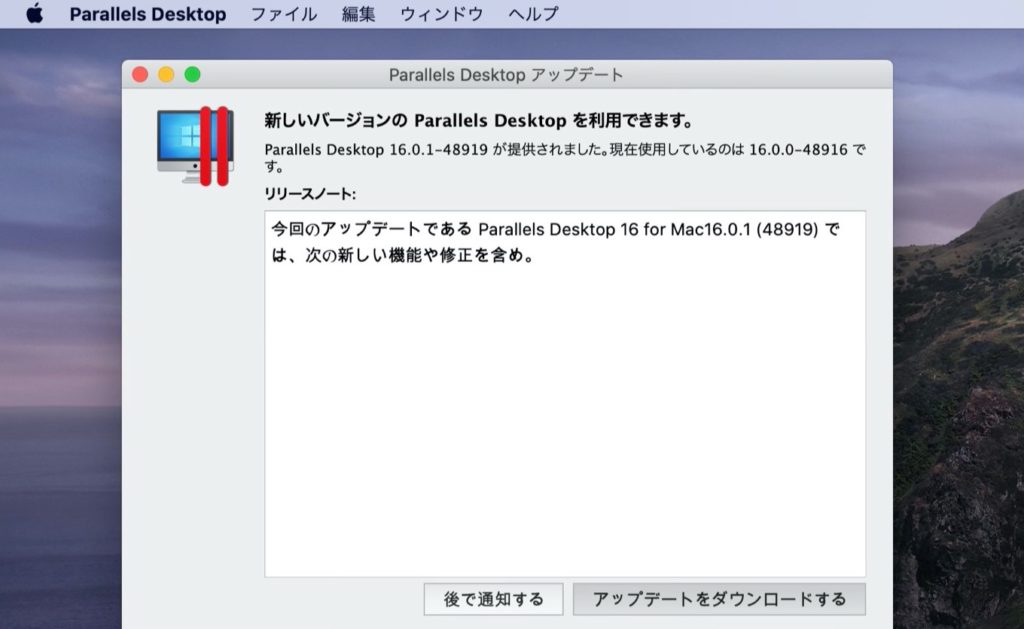
Task: Click the アップデート dialog title bar
Action: (507, 74)
